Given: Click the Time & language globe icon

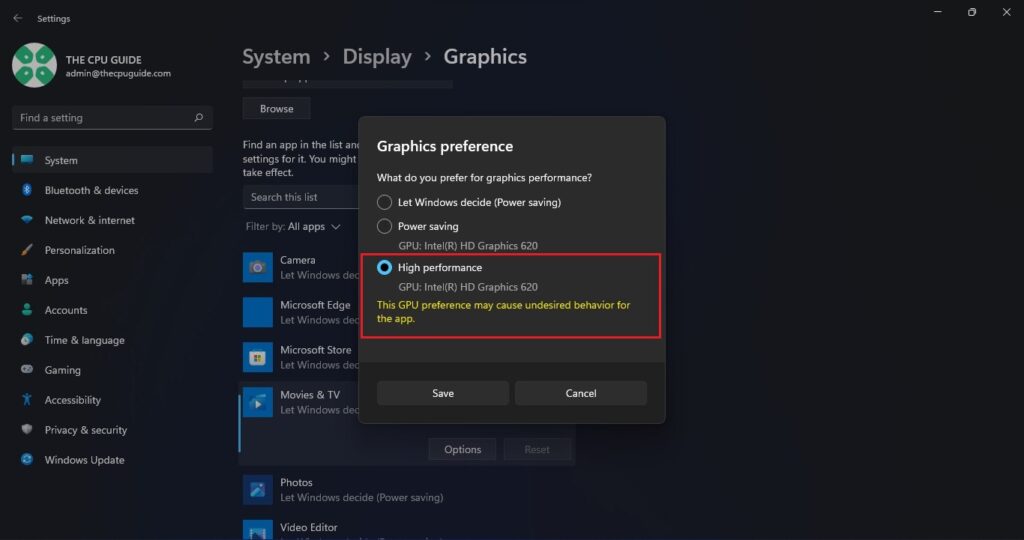Looking at the screenshot, I should 27,340.
